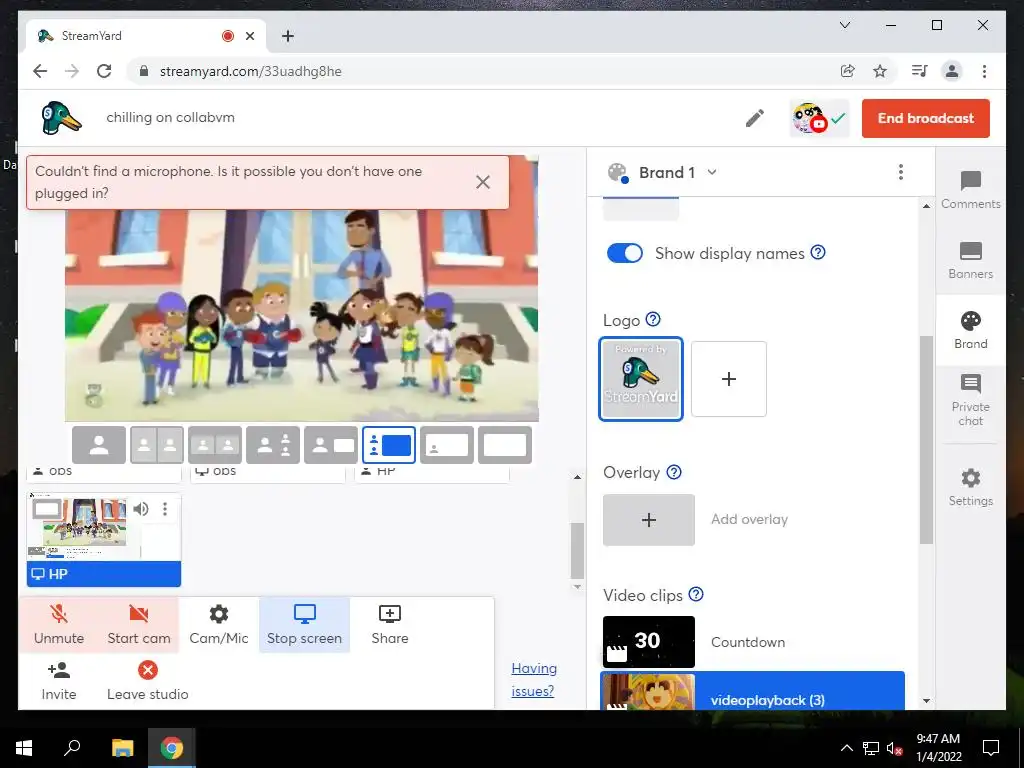Image resolution: width=1024 pixels, height=768 pixels.
Task: Click the Invite button
Action: pos(59,680)
